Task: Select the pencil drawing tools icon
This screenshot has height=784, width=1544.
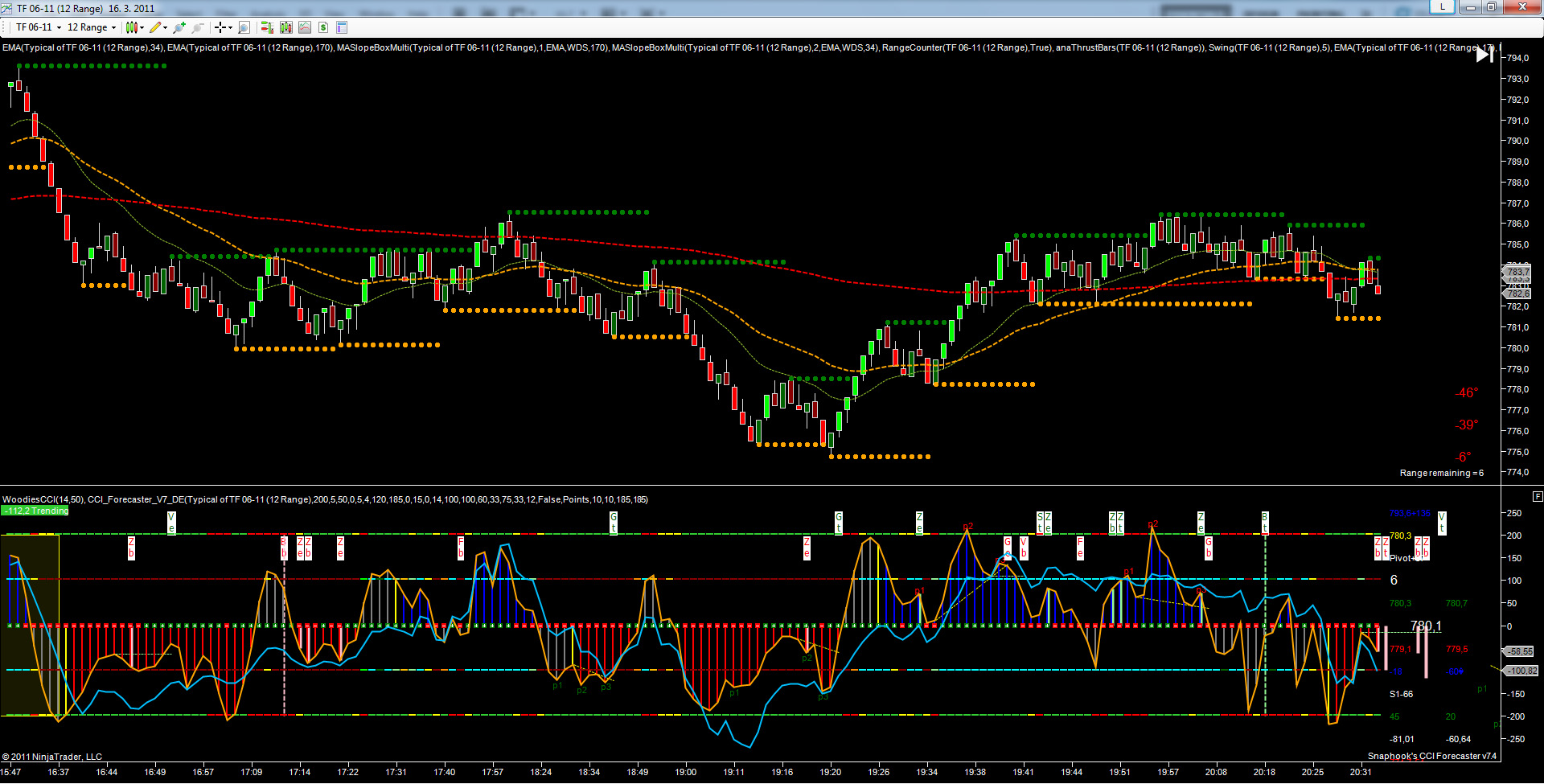Action: tap(157, 27)
